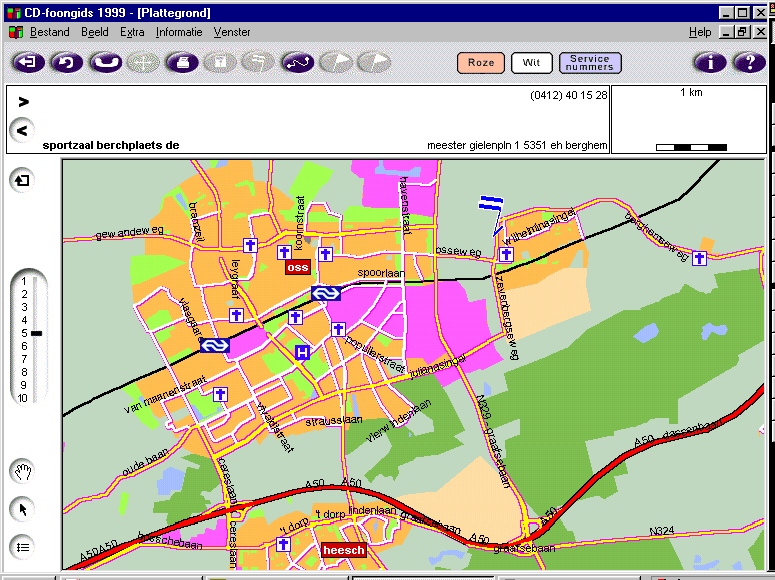Set zoom slider to level 8
Image resolution: width=775 pixels, height=580 pixels.
point(23,372)
